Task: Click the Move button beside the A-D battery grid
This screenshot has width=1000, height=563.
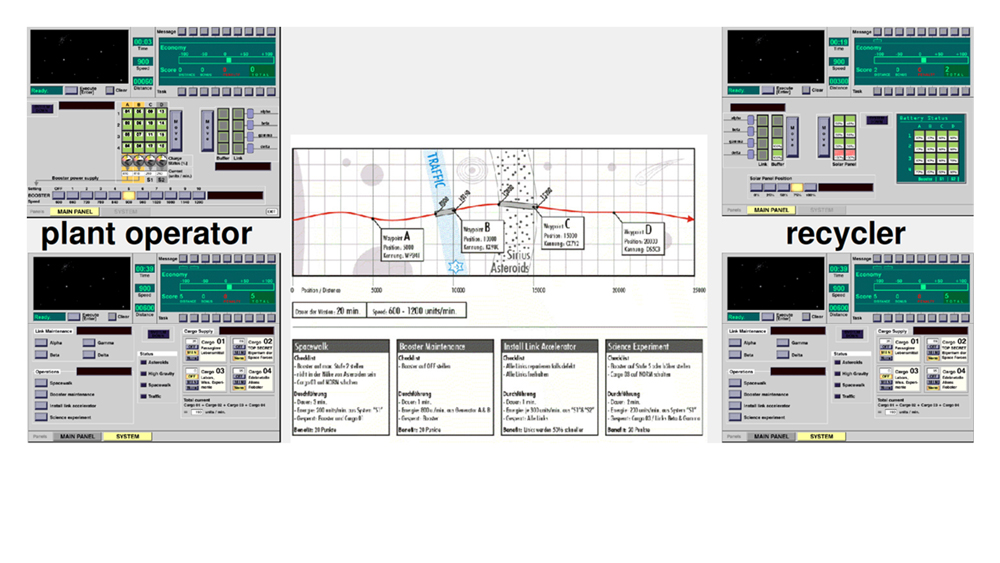Action: [x=176, y=128]
